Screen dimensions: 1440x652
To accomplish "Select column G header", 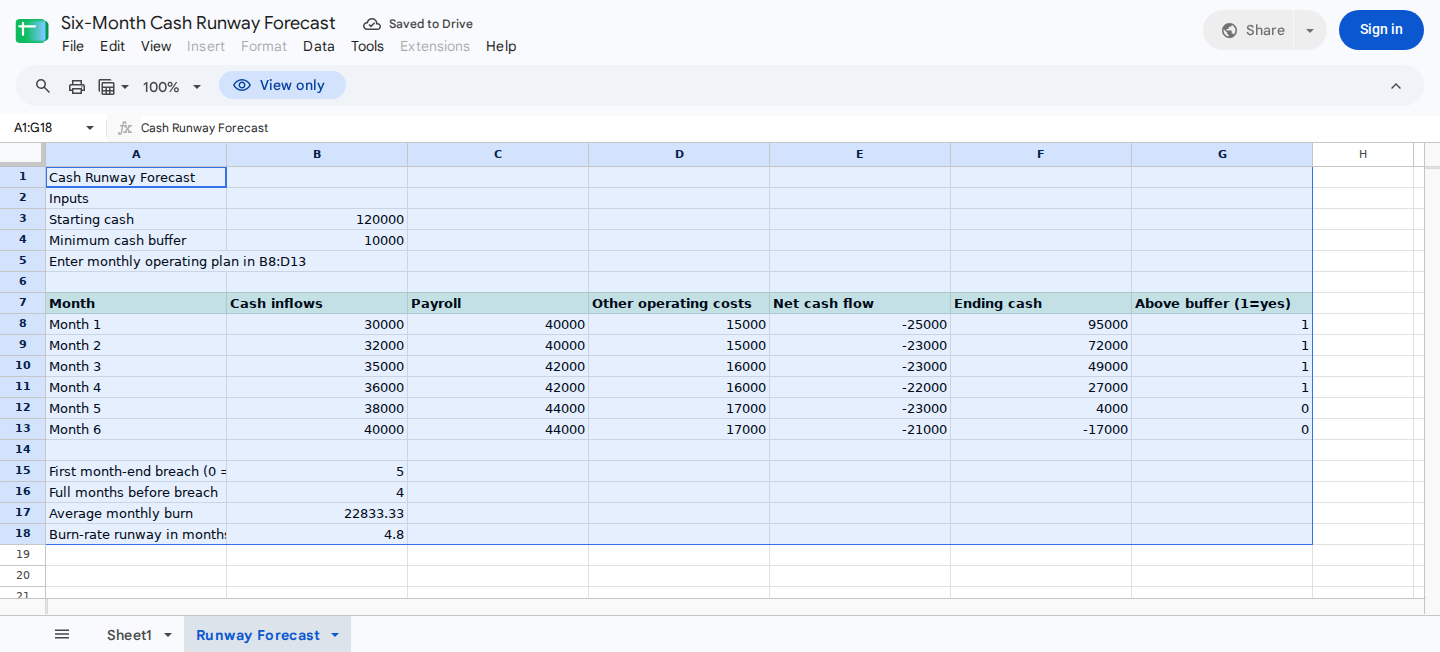I will point(1222,154).
